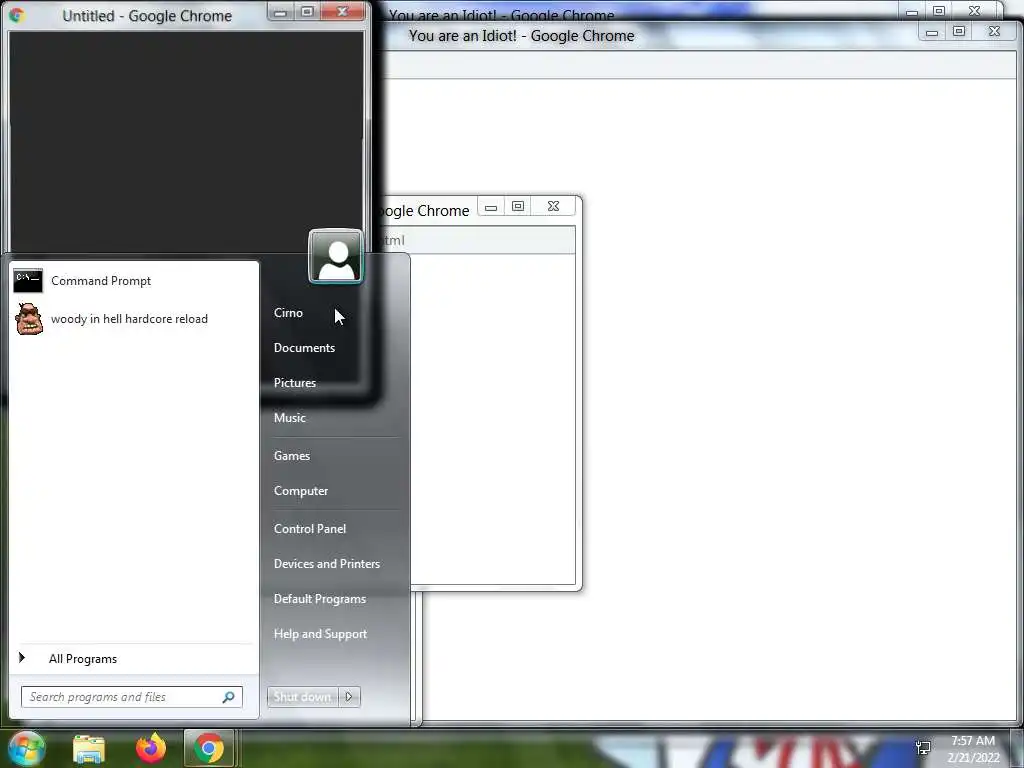Click the network icon in the system tray
The width and height of the screenshot is (1024, 768).
pyautogui.click(x=923, y=748)
